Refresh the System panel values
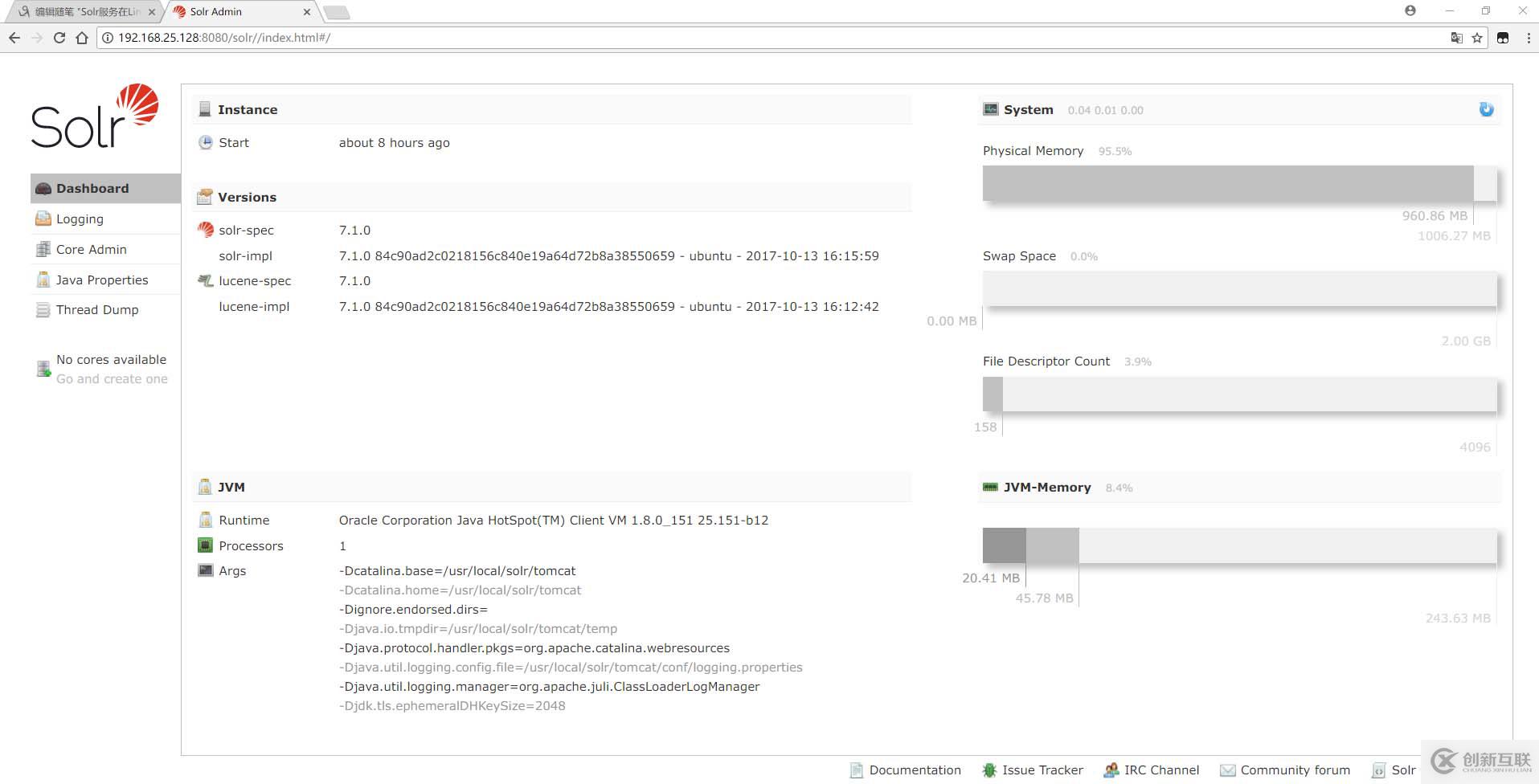The width and height of the screenshot is (1539, 784). tap(1486, 109)
